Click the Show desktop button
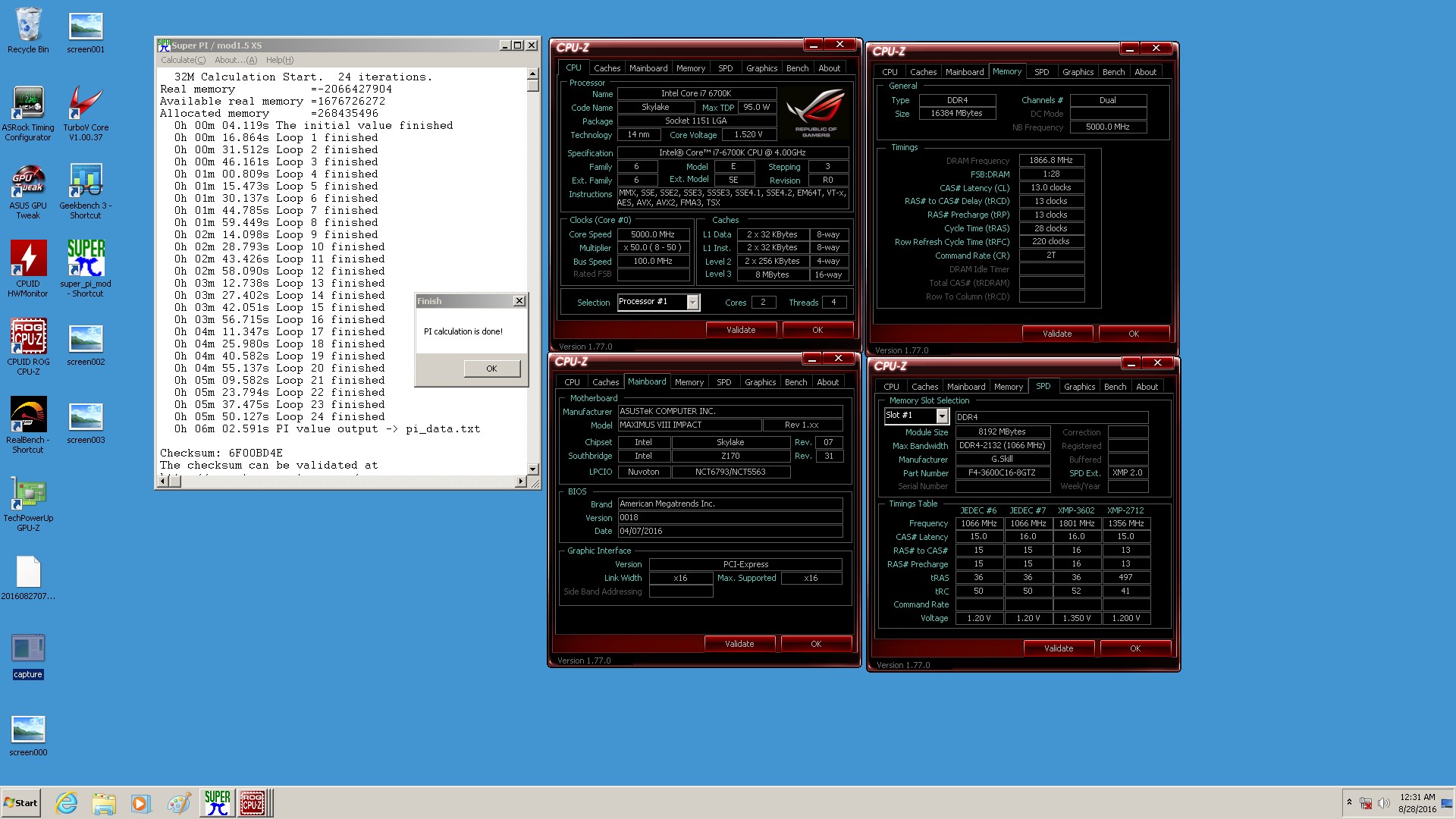This screenshot has height=819, width=1456. pyautogui.click(x=1448, y=803)
